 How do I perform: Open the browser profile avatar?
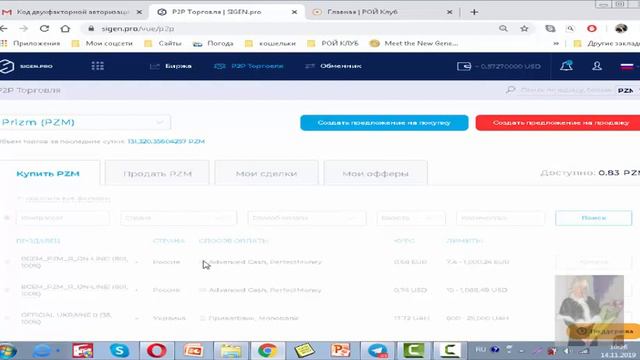point(621,29)
